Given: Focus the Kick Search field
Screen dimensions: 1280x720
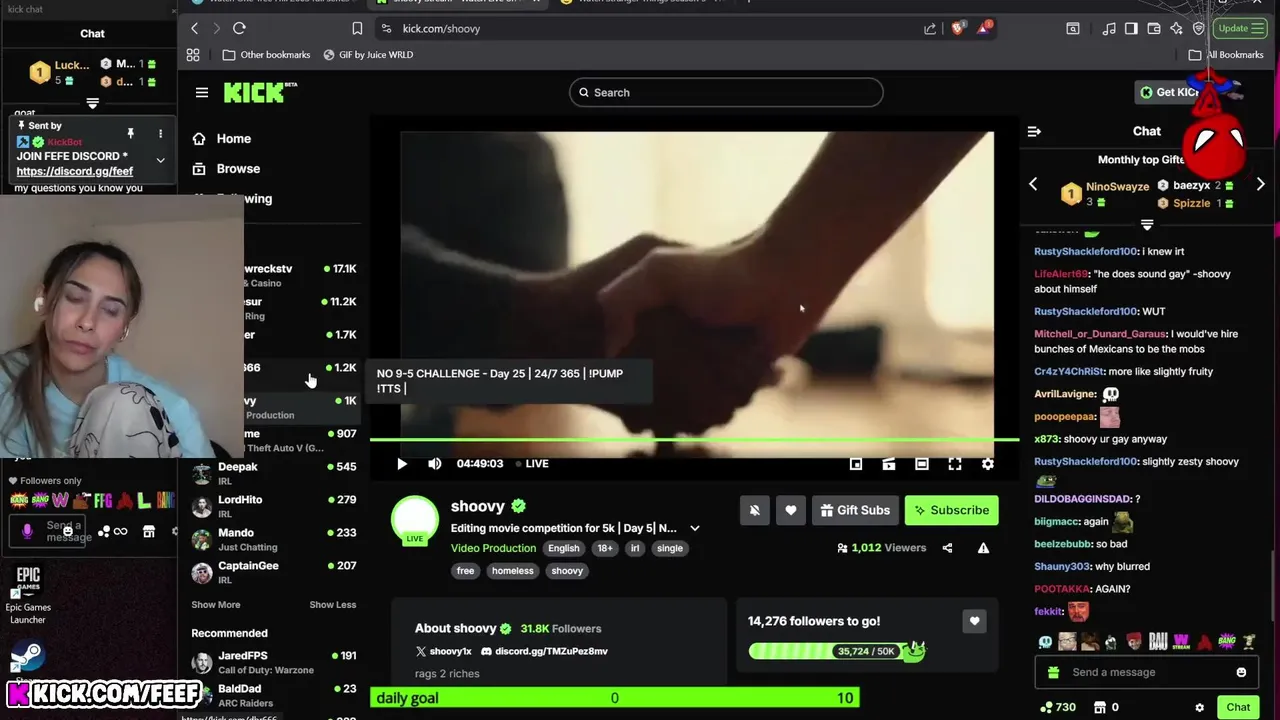Looking at the screenshot, I should (x=726, y=93).
